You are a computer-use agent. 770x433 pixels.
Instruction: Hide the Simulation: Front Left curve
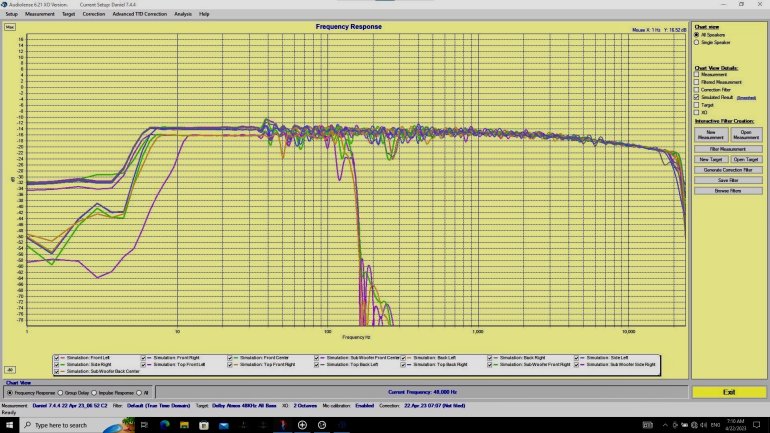57,357
